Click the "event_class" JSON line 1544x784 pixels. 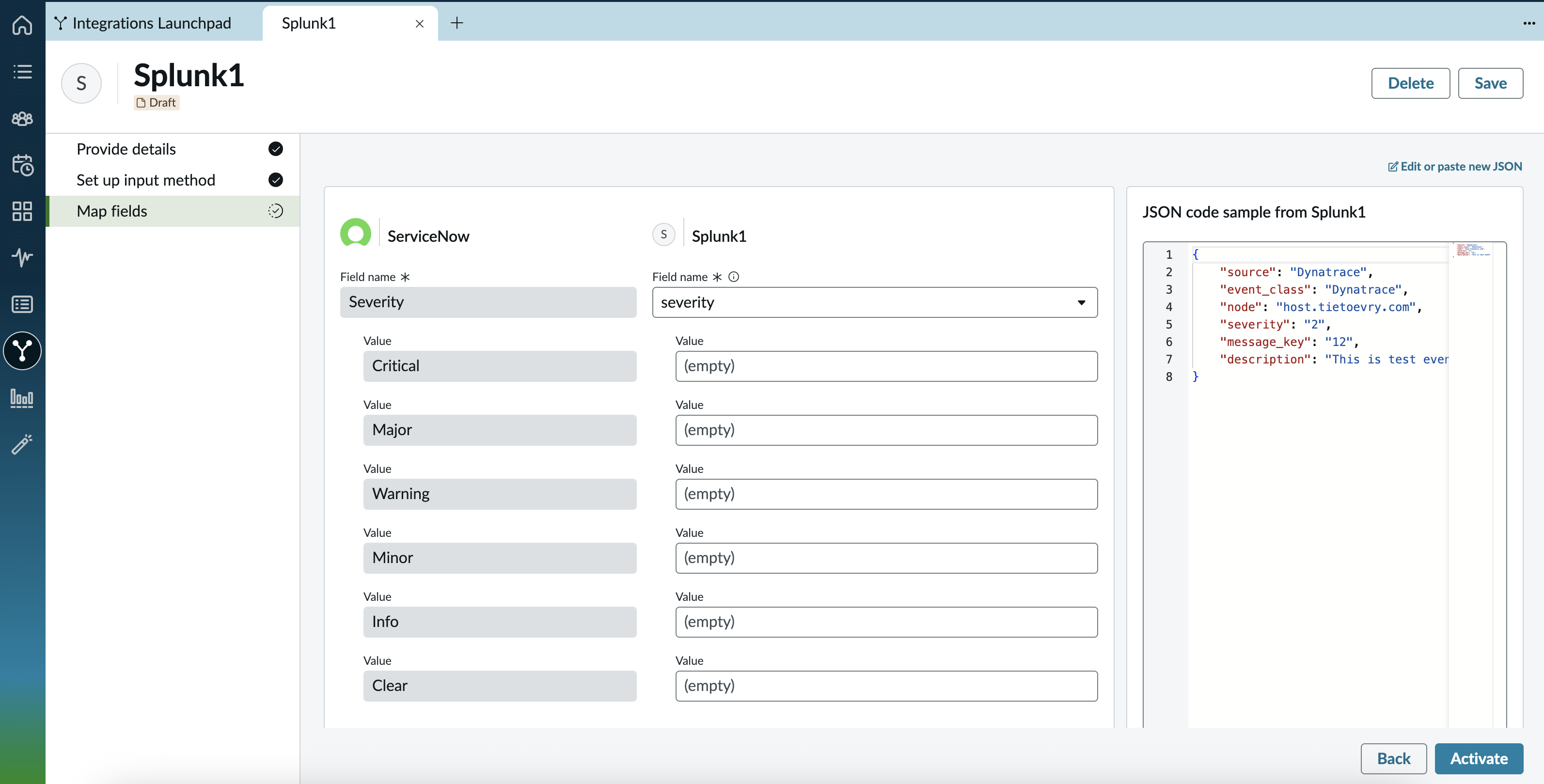tap(1313, 289)
